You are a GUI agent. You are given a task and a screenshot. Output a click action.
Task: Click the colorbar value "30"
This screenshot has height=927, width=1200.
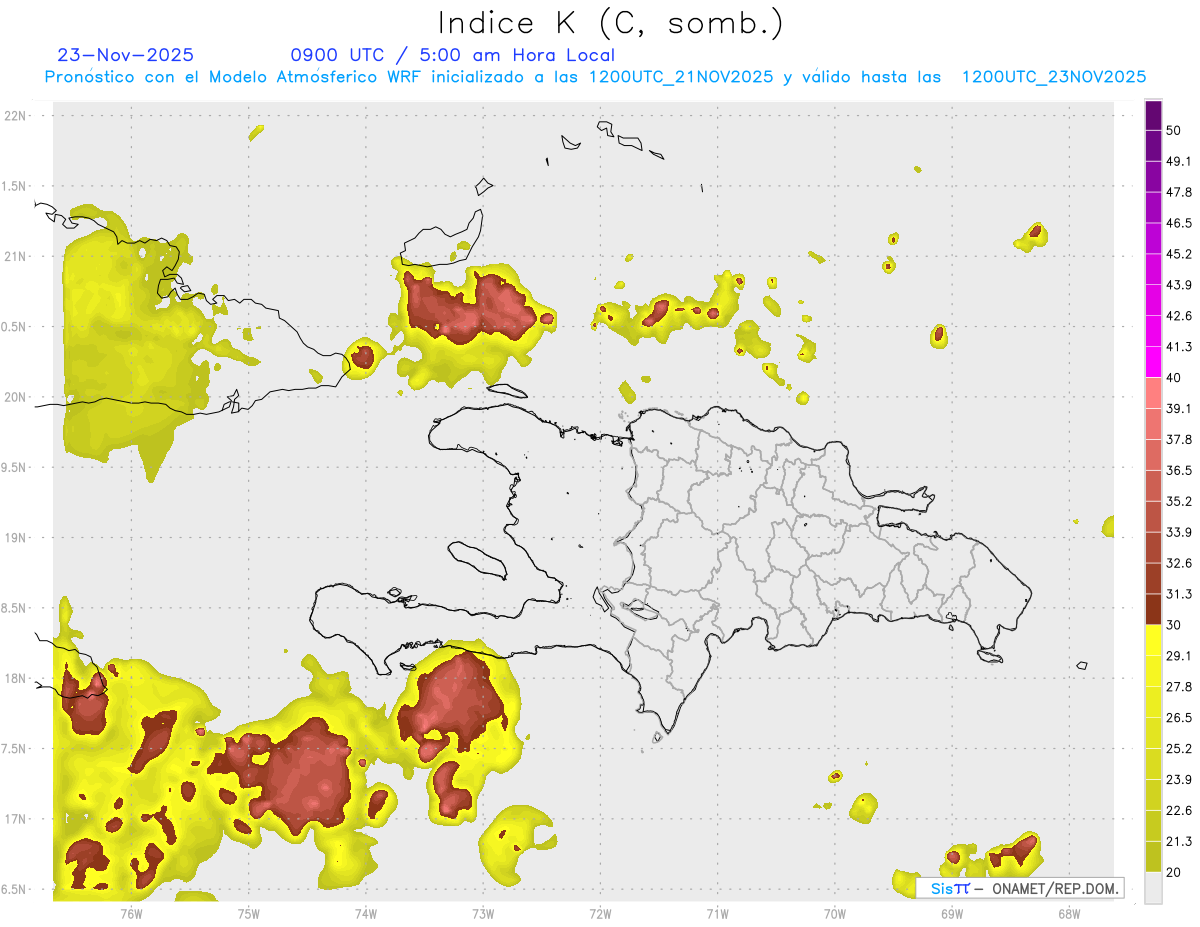tap(1174, 625)
